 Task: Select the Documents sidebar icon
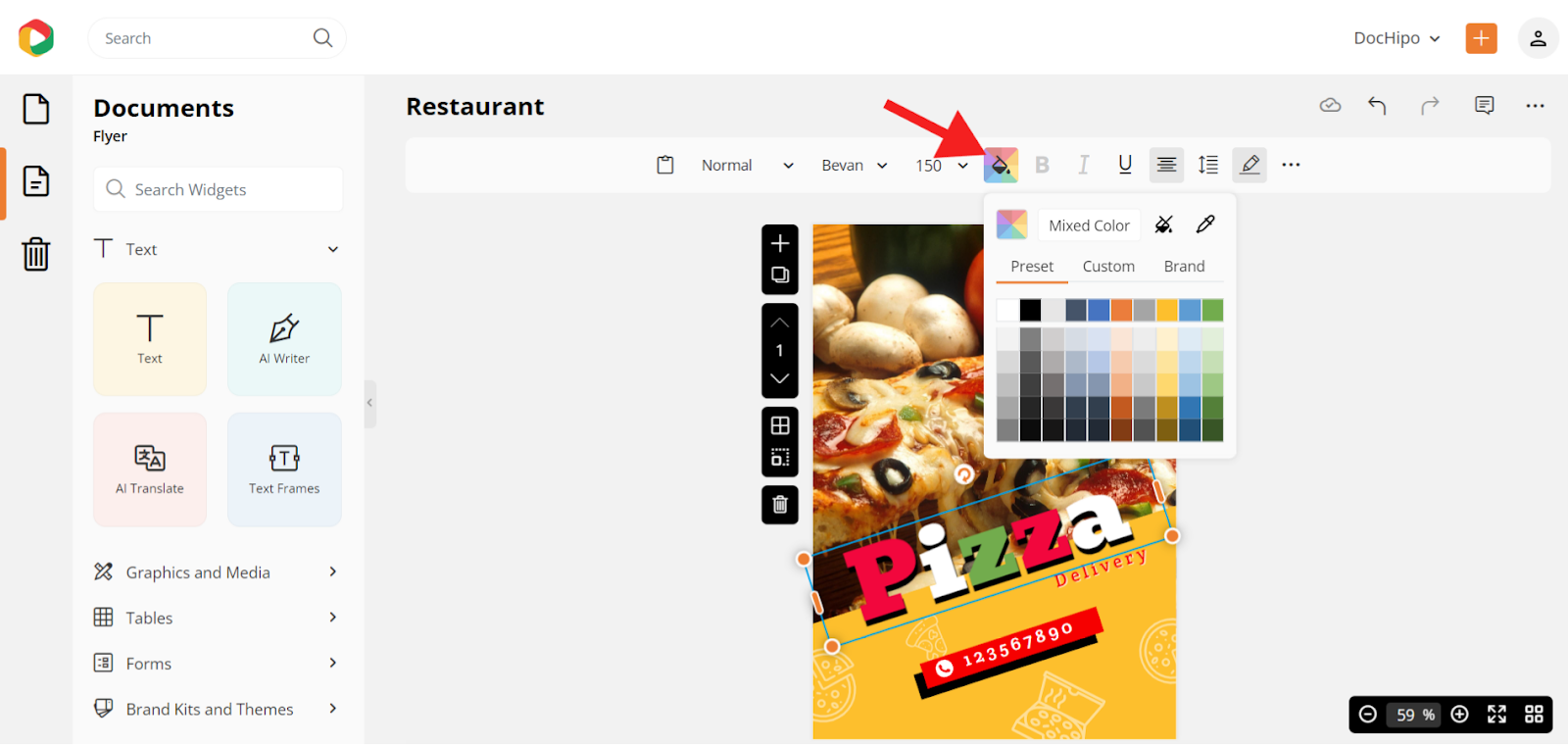click(x=36, y=181)
